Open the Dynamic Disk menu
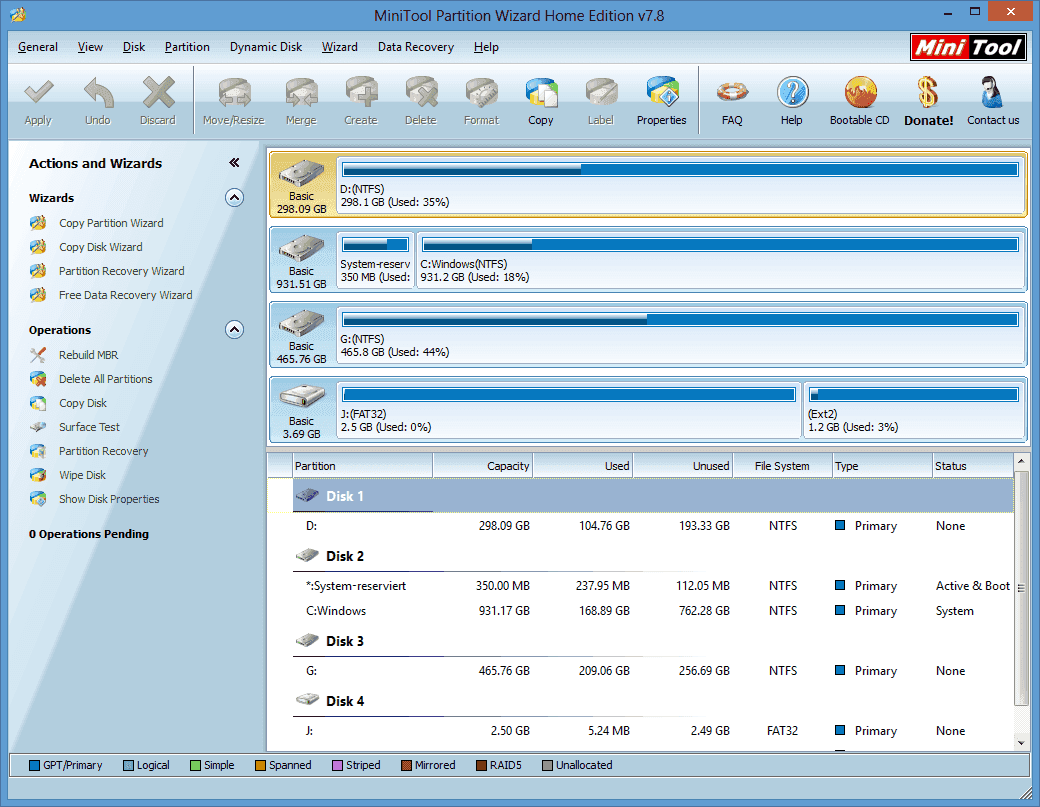 (266, 47)
